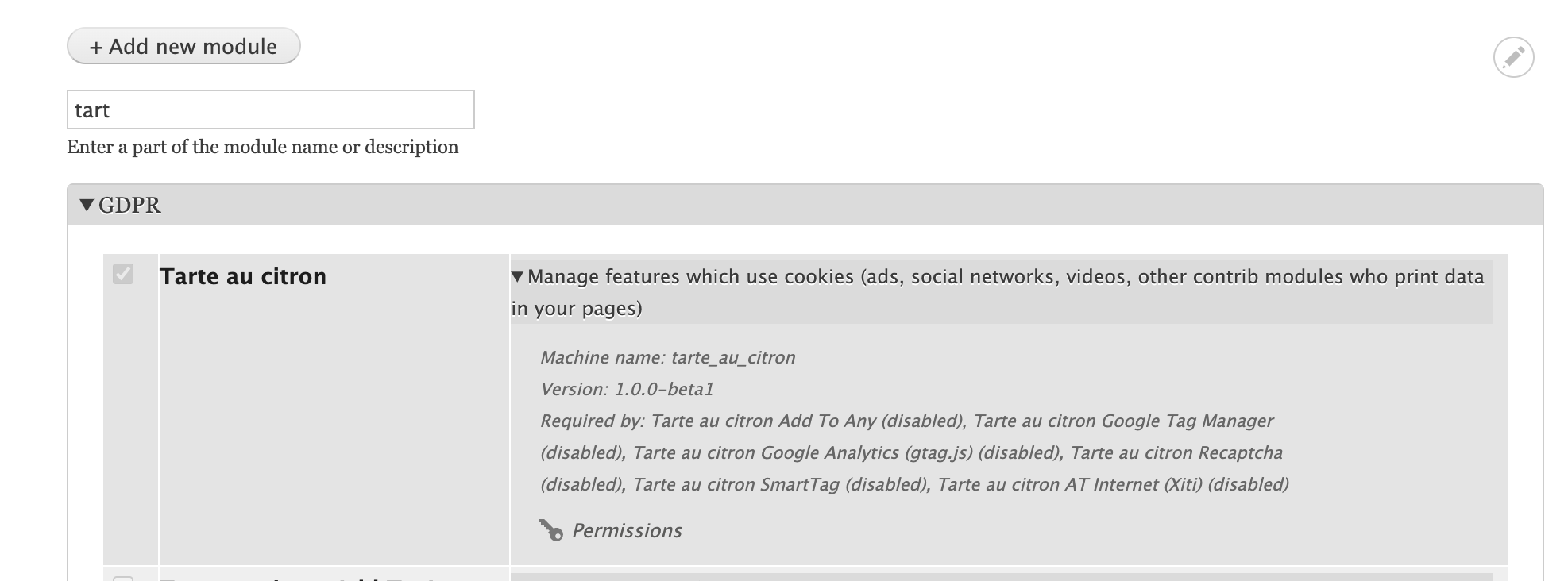This screenshot has height=581, width=1568.
Task: Open the Permissions link
Action: pyautogui.click(x=626, y=529)
